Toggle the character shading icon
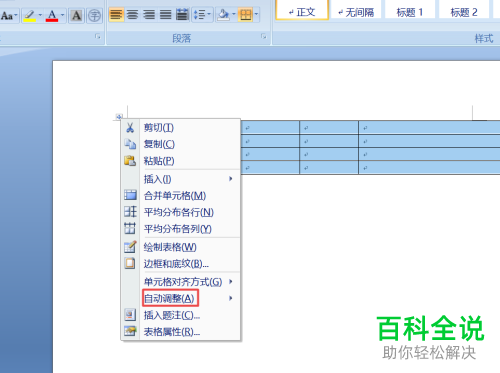The width and height of the screenshot is (500, 373). (x=76, y=15)
